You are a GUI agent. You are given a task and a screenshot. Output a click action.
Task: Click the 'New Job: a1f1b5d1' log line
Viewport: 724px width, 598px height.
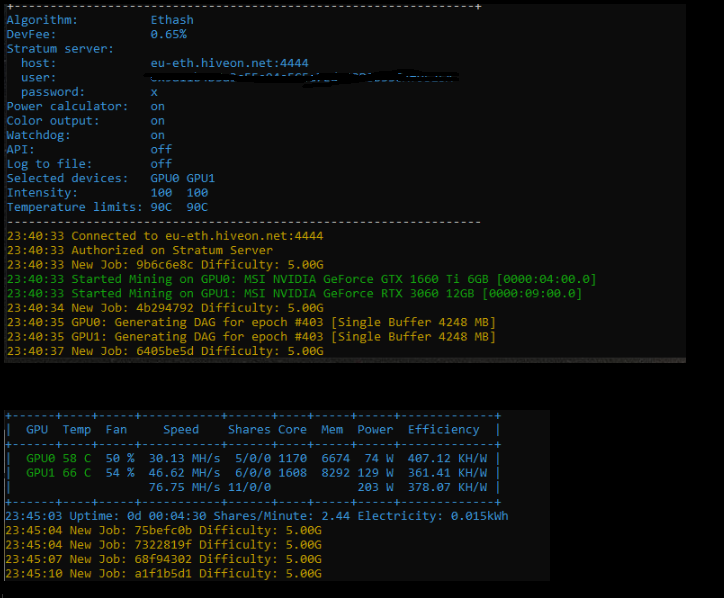click(163, 574)
